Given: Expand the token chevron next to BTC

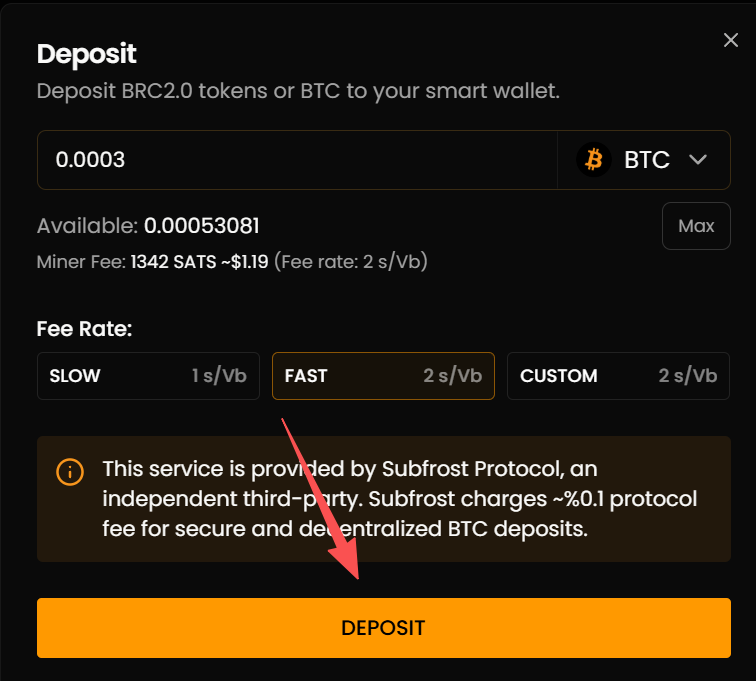Looking at the screenshot, I should tap(698, 160).
